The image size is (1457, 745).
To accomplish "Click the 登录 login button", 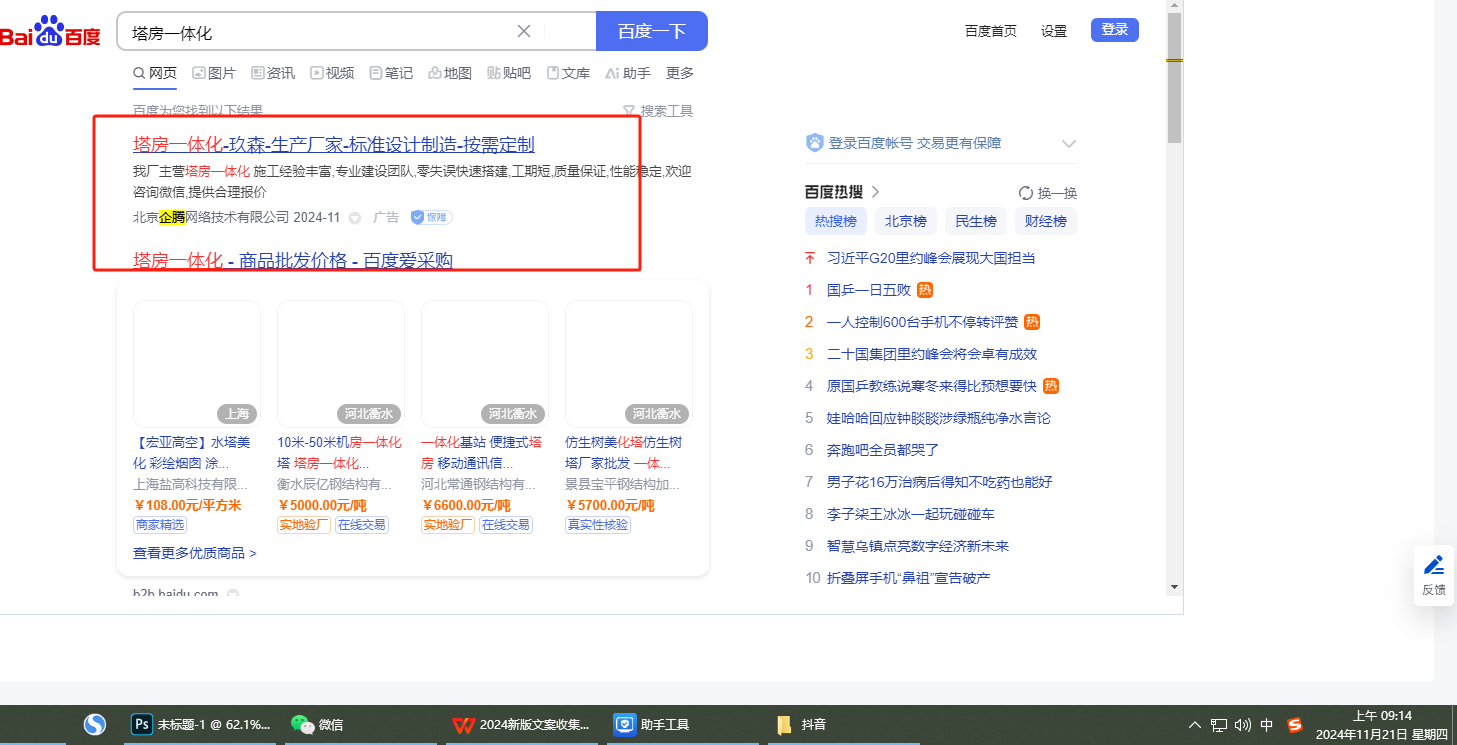I will (x=1114, y=30).
